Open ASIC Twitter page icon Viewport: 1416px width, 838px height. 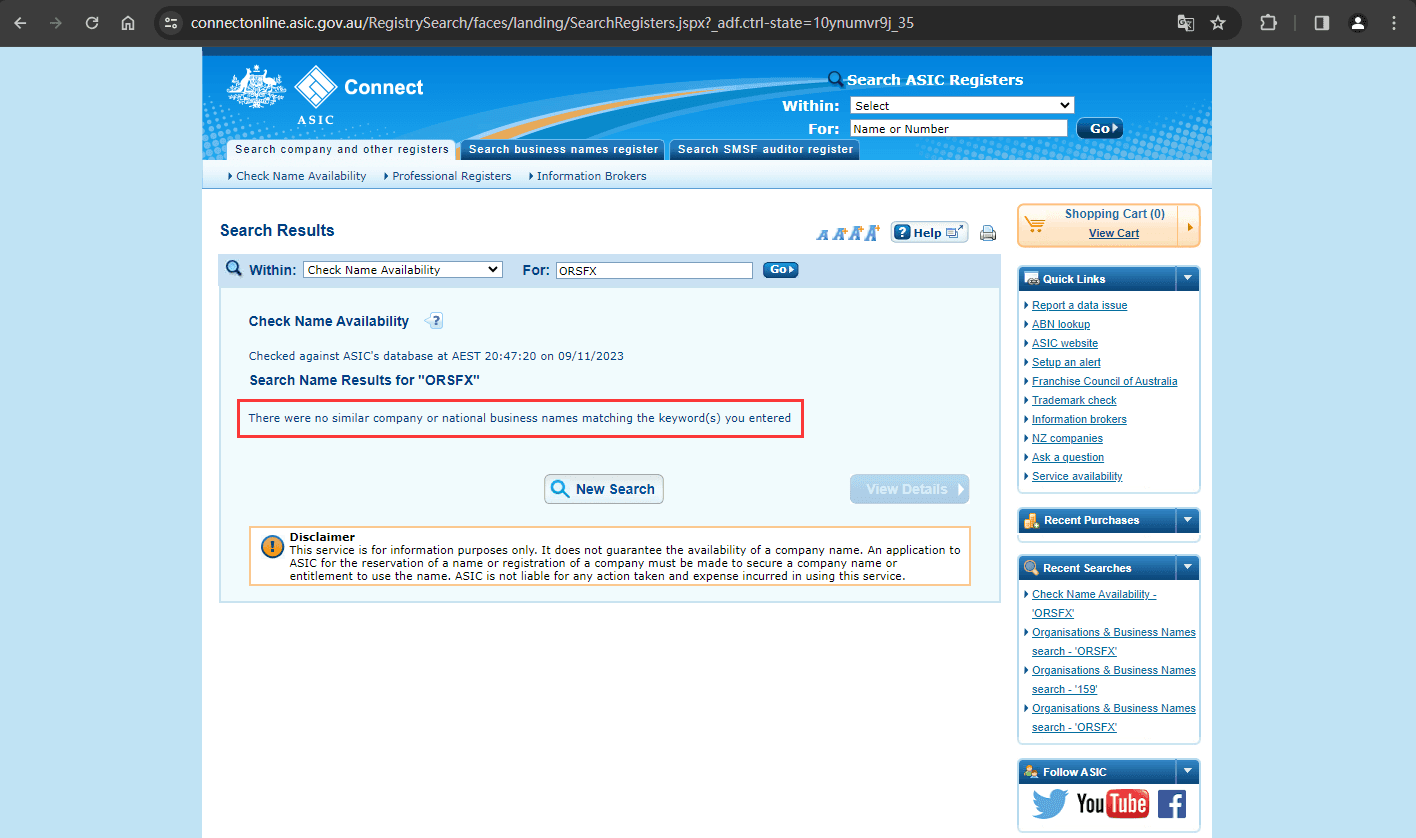[x=1050, y=804]
